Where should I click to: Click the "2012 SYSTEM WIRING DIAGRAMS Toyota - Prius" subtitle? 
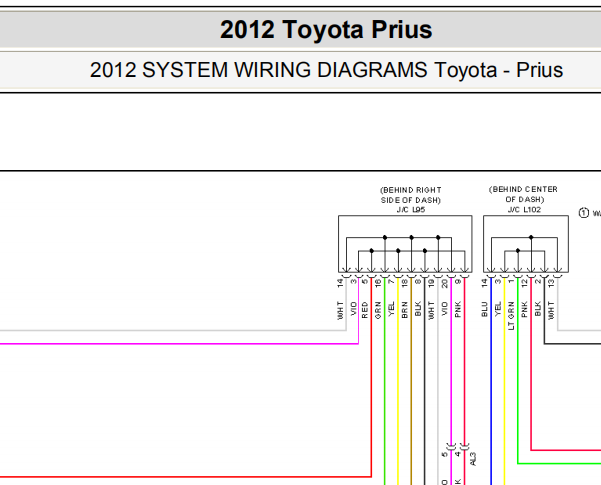(326, 70)
